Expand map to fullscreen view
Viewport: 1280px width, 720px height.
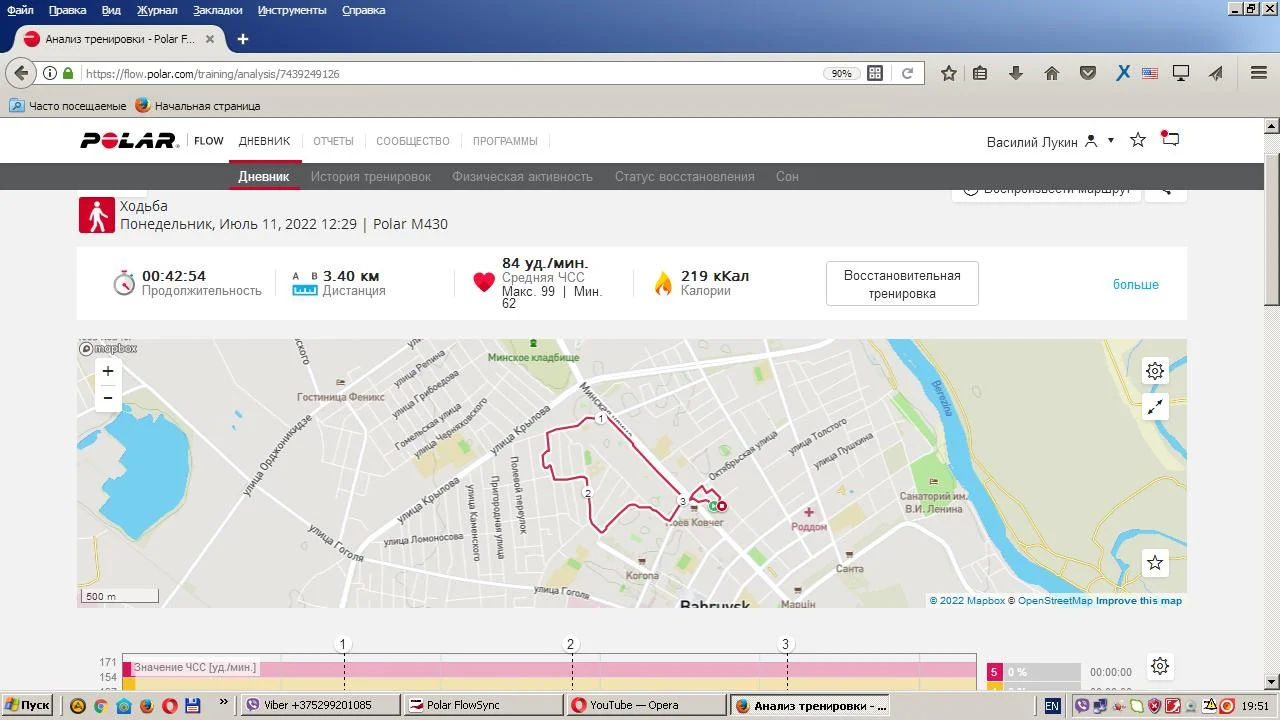1155,406
